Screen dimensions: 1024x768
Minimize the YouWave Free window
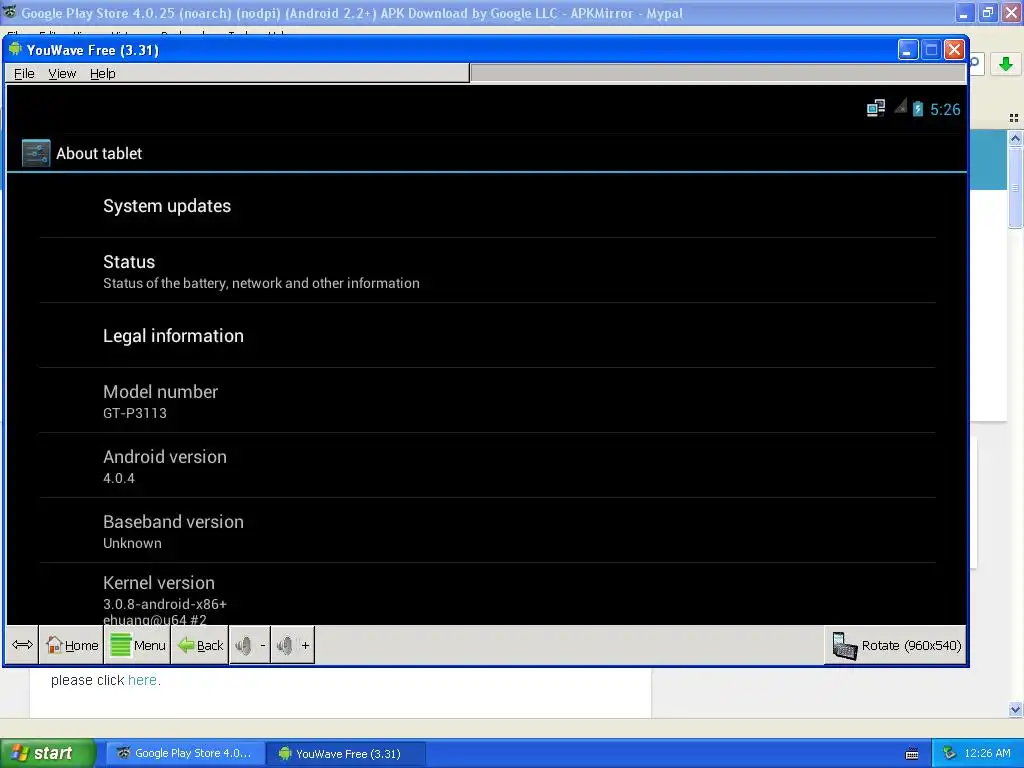908,50
